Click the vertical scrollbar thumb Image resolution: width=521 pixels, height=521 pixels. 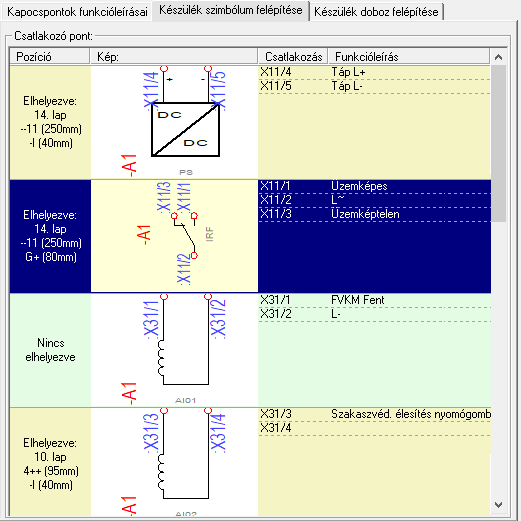(x=498, y=143)
